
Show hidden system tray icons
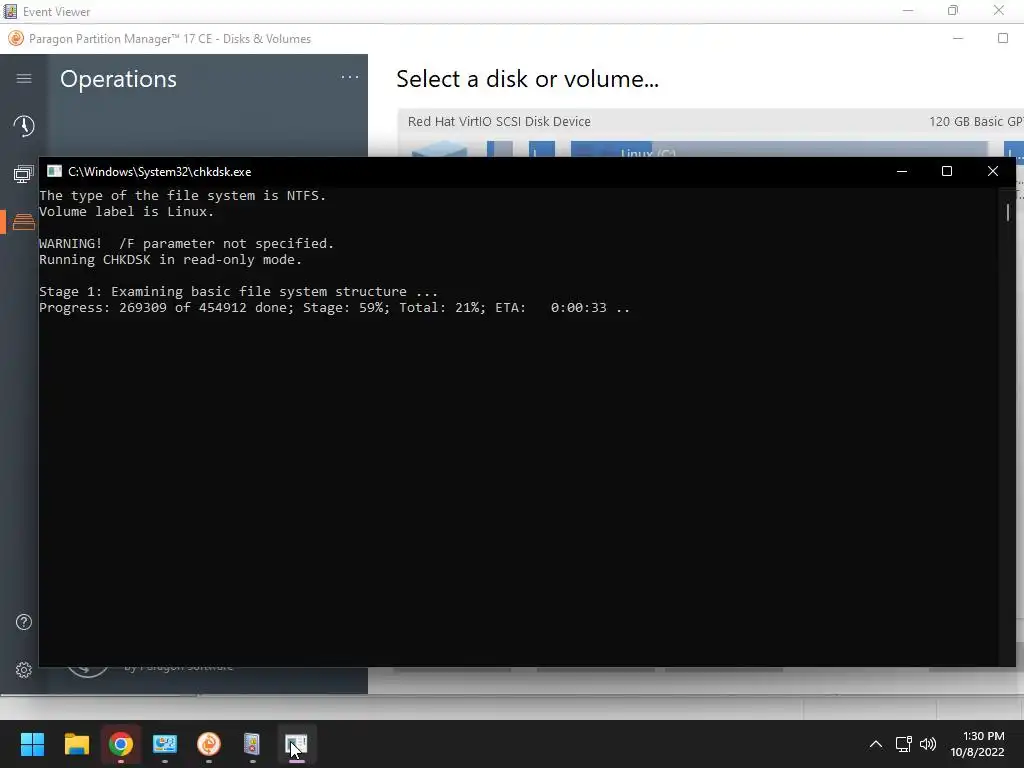point(876,744)
